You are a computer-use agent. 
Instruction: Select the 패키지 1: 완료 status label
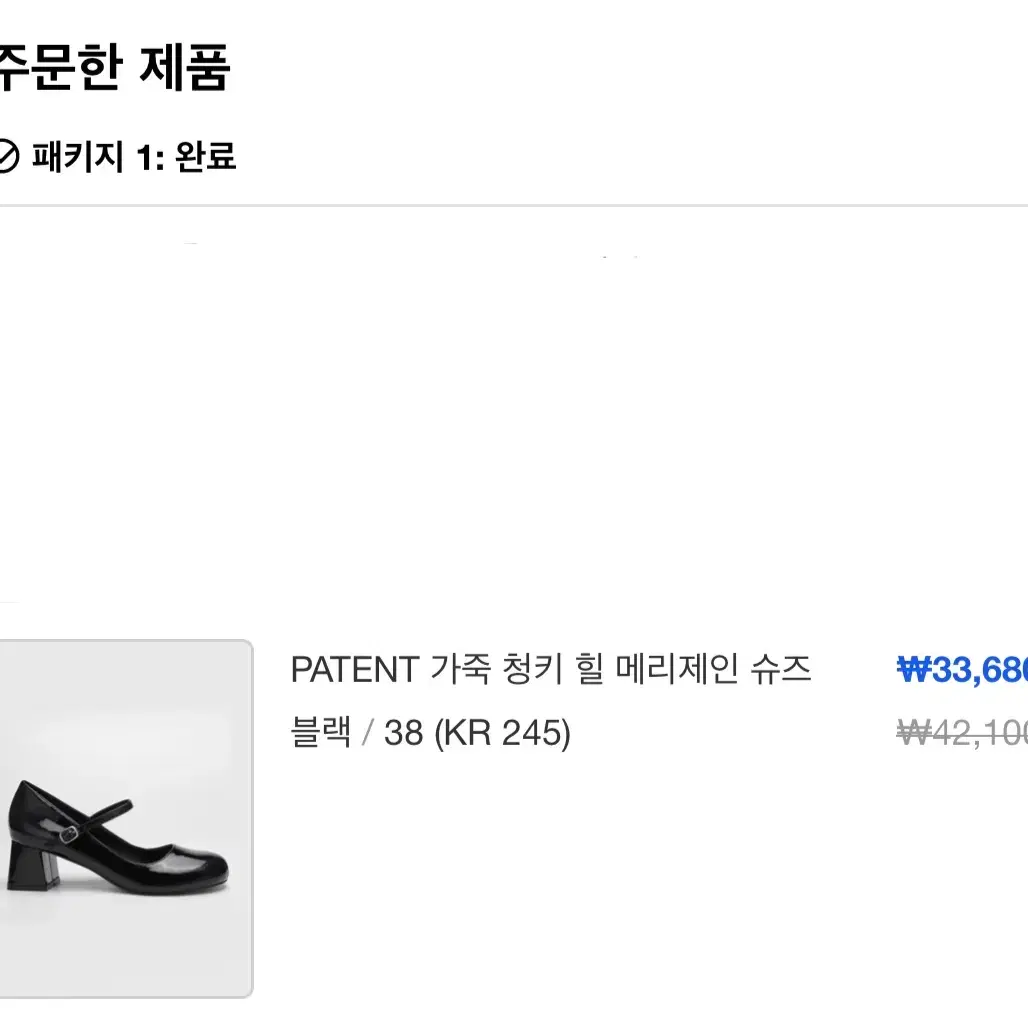pyautogui.click(x=134, y=157)
